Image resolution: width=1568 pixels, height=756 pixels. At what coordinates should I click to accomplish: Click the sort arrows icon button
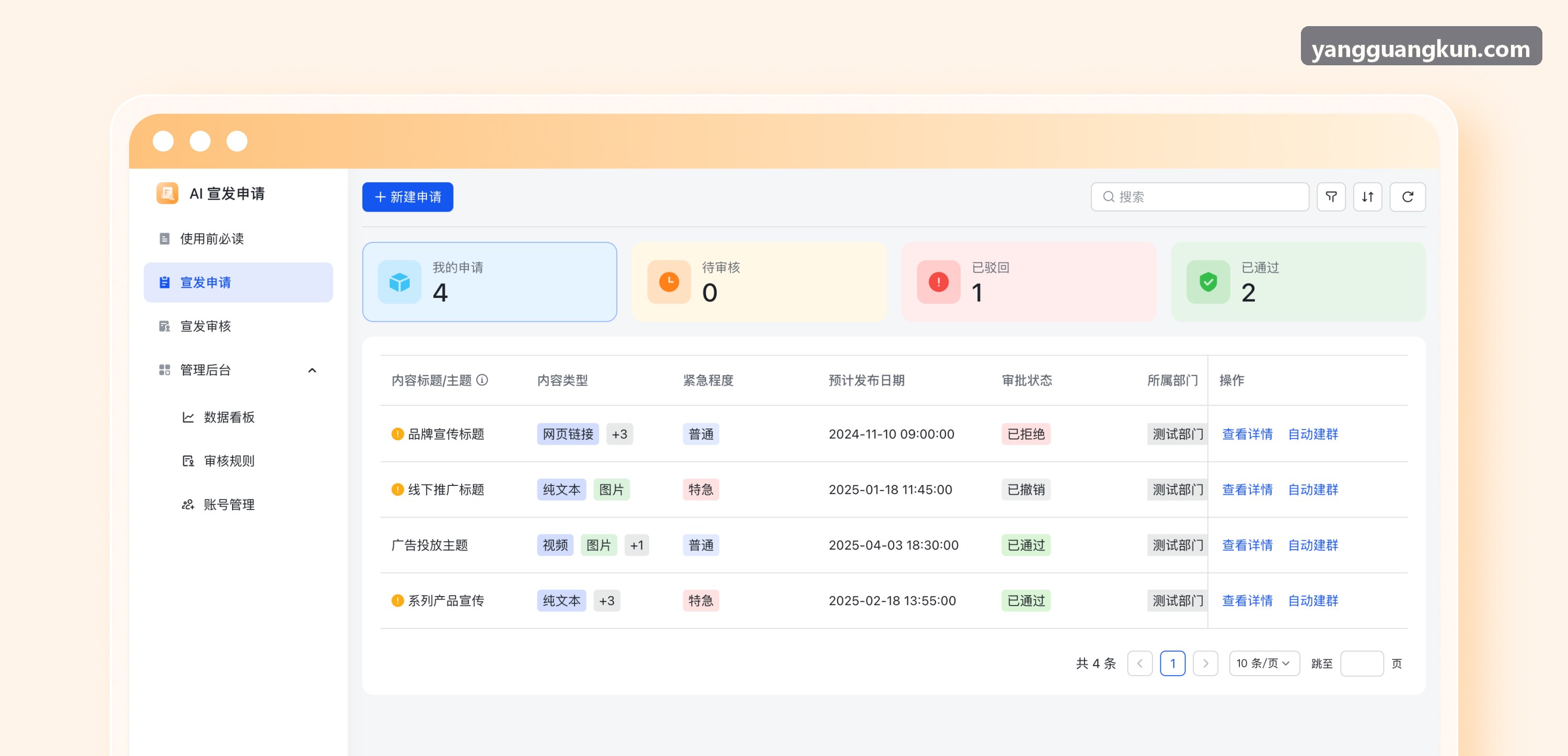(x=1367, y=196)
